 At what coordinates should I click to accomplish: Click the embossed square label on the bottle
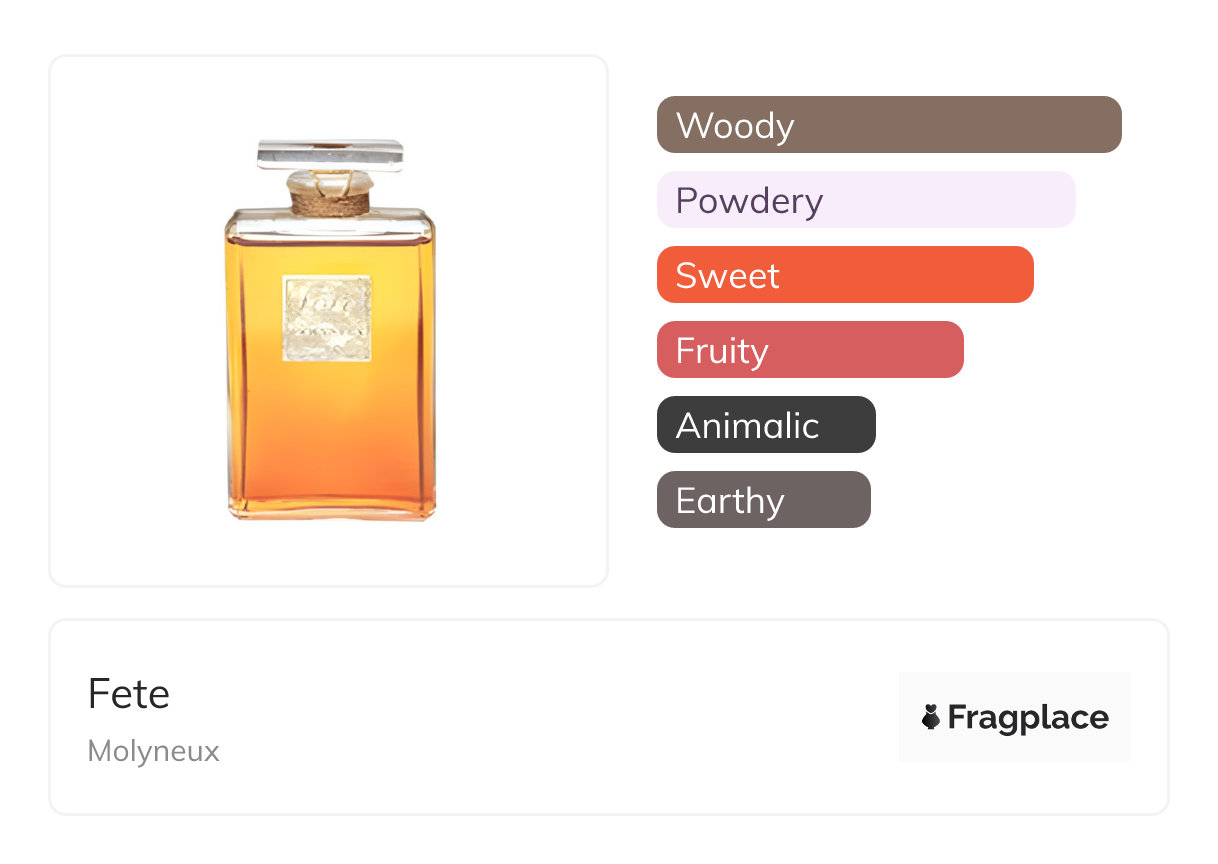coord(327,318)
